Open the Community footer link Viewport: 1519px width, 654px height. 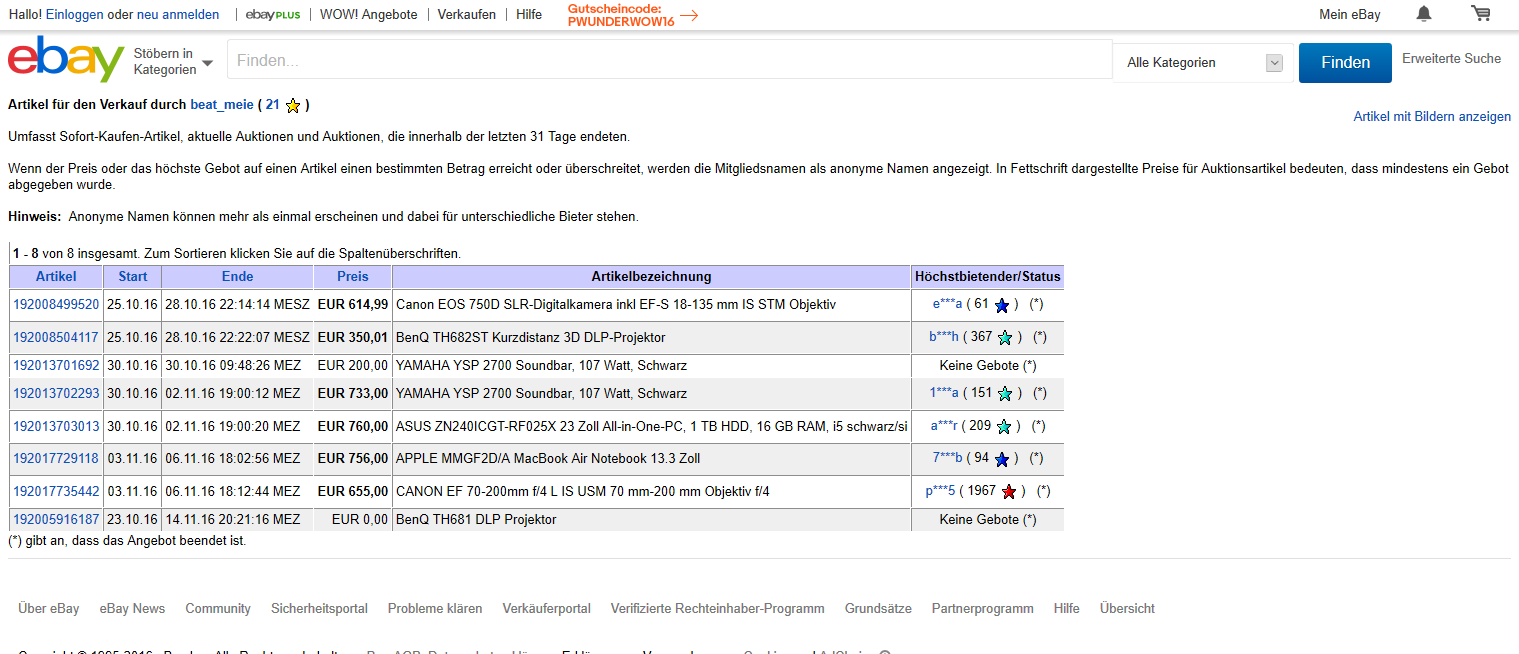218,608
